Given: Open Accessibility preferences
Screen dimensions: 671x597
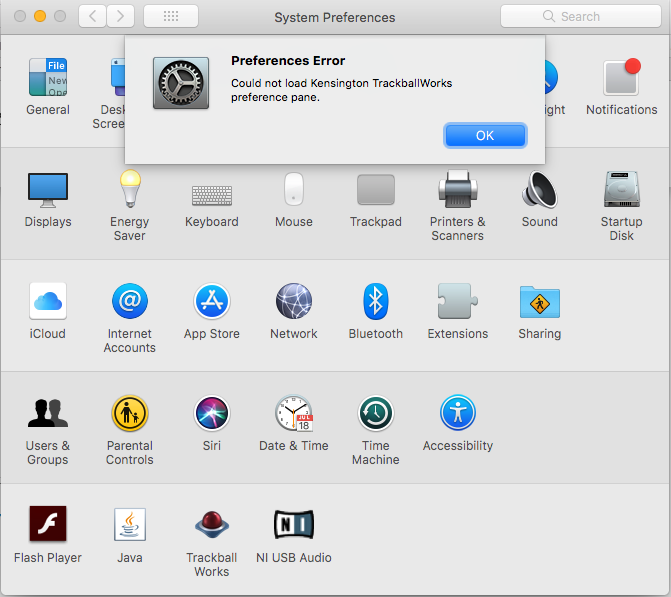Looking at the screenshot, I should pyautogui.click(x=457, y=423).
